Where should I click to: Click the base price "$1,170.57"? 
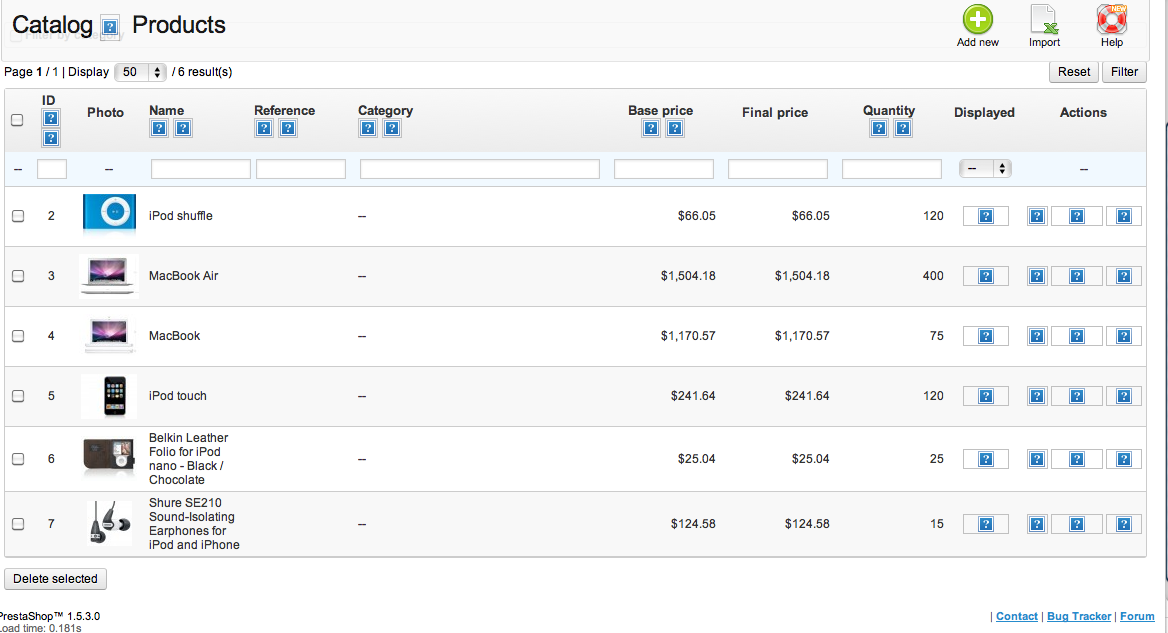tap(688, 336)
